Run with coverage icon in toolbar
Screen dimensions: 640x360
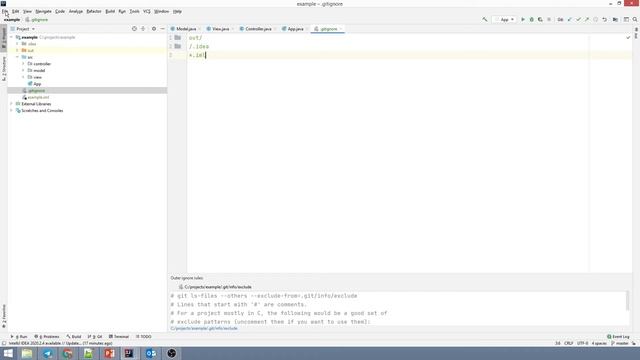point(540,20)
